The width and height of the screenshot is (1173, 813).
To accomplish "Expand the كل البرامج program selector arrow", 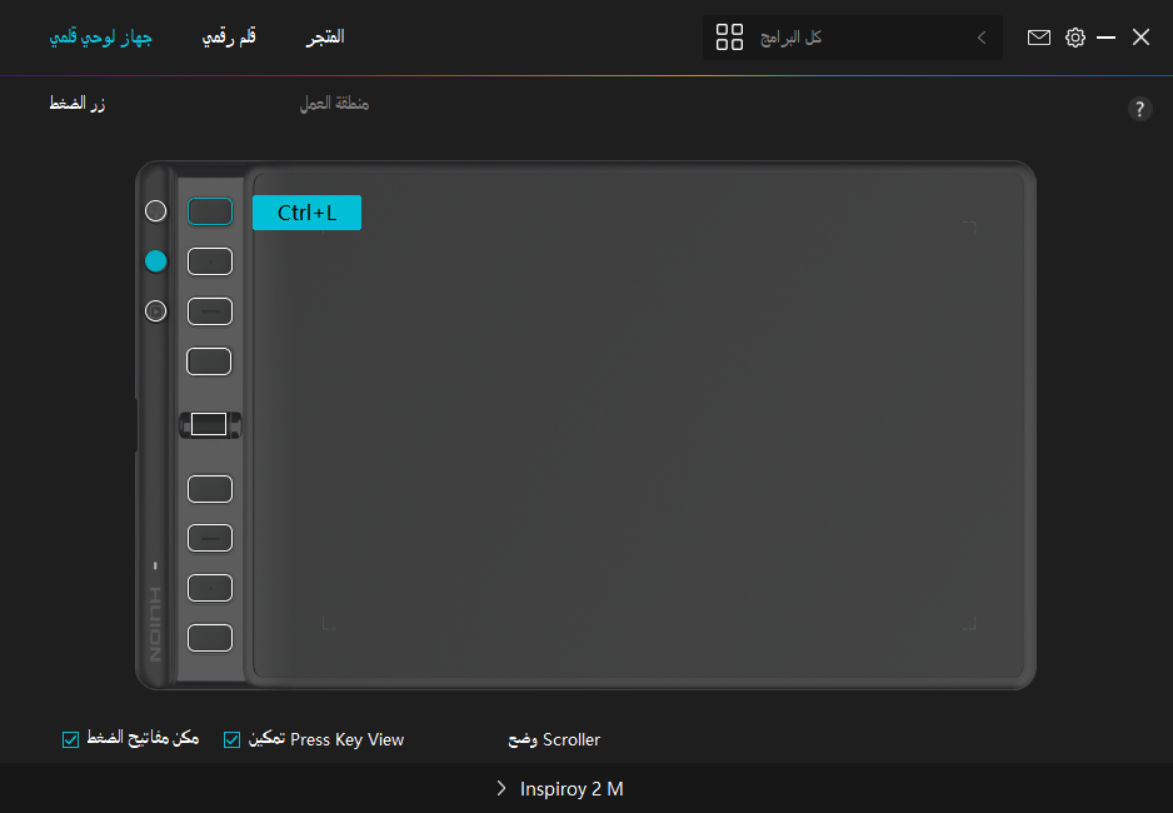I will (x=981, y=38).
